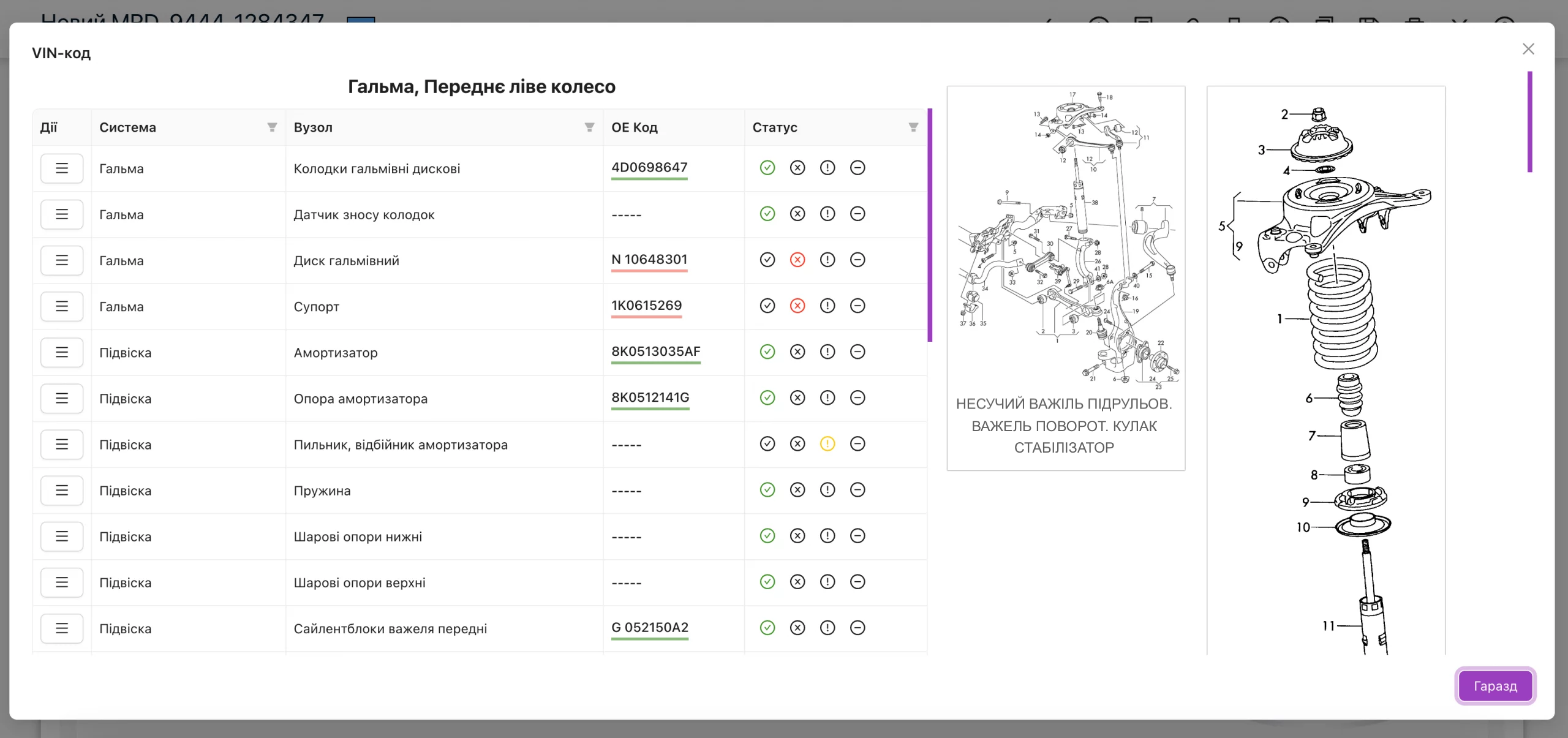This screenshot has width=1568, height=738.
Task: Mark Диск гальмівний as faulty (red cross)
Action: (797, 260)
